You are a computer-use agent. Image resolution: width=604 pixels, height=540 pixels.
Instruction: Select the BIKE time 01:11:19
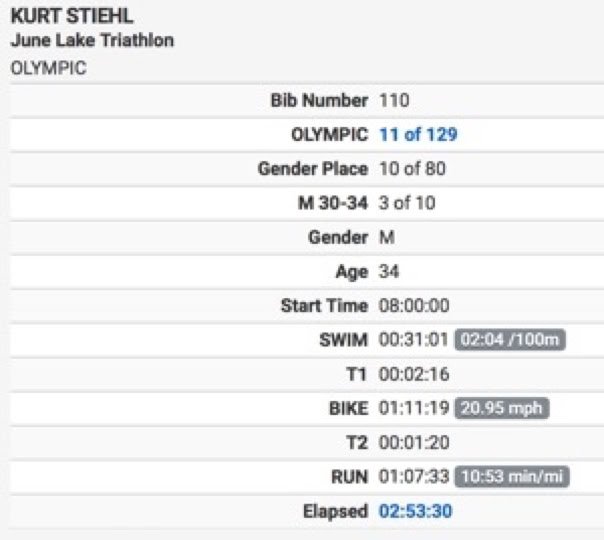414,408
